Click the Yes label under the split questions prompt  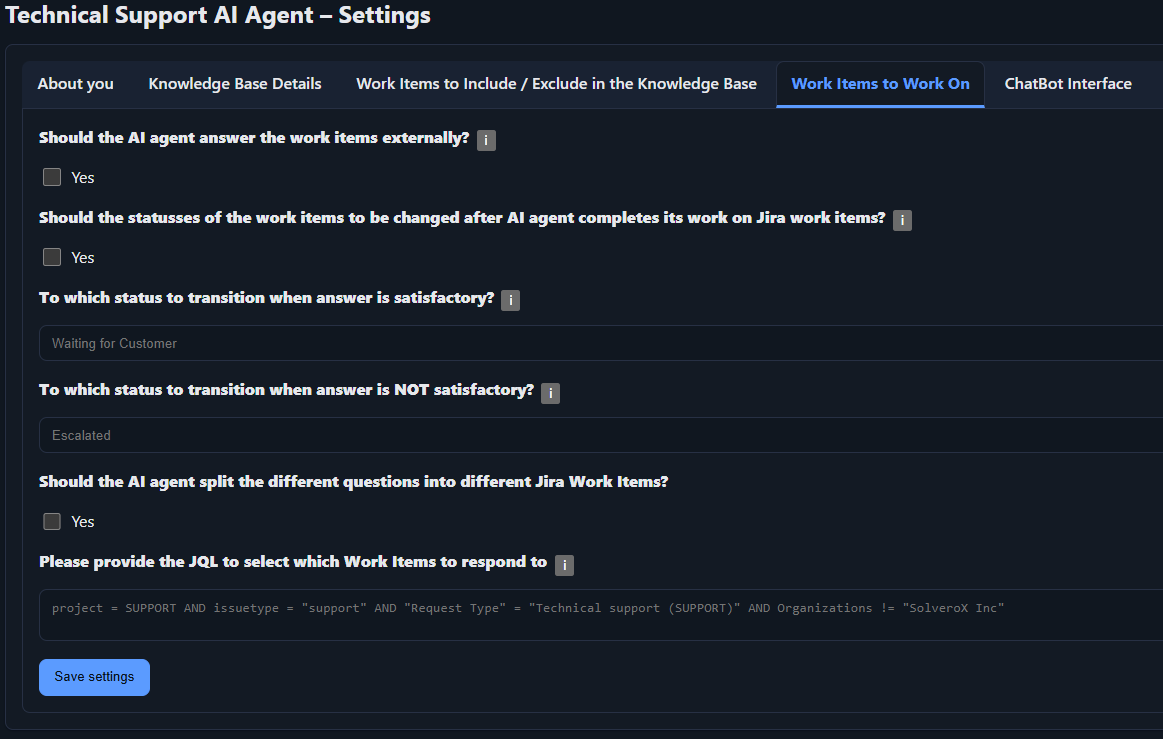point(83,521)
